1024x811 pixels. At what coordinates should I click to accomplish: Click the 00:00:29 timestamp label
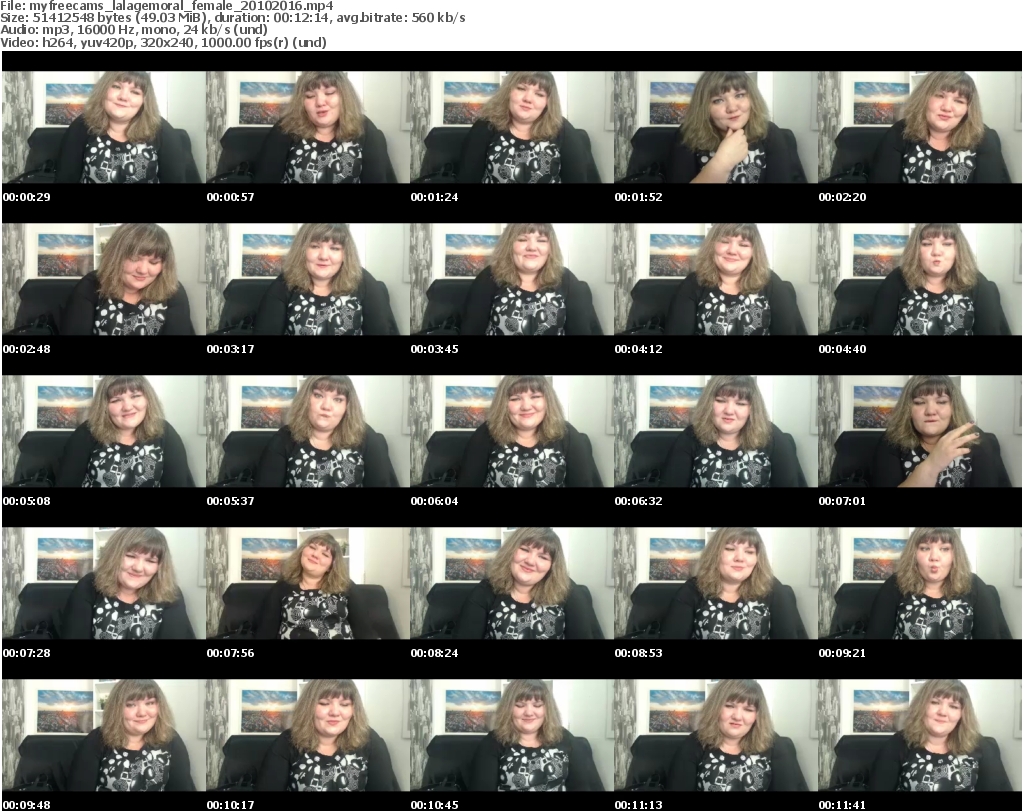pos(27,197)
